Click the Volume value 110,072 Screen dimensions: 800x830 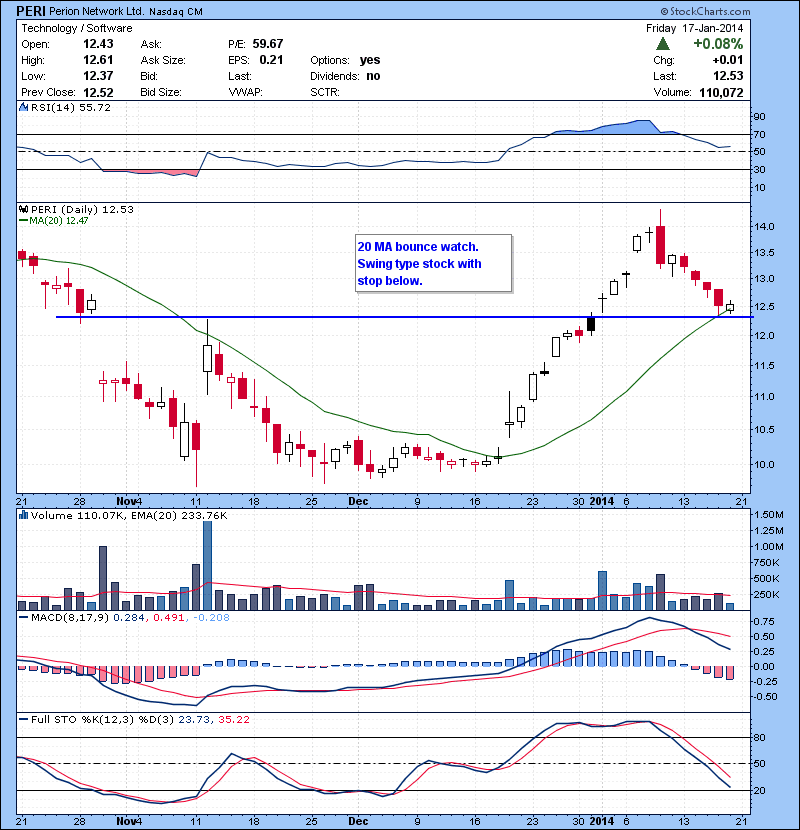coord(721,93)
